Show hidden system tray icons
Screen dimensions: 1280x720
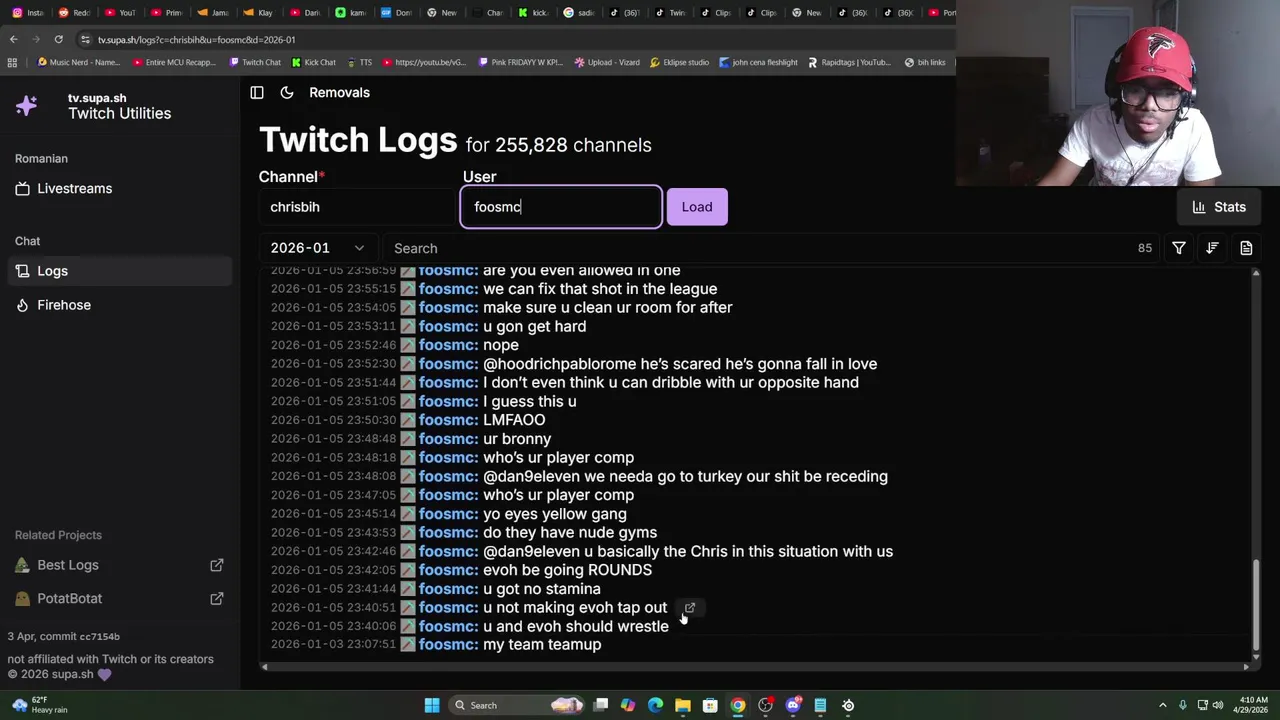(1162, 705)
